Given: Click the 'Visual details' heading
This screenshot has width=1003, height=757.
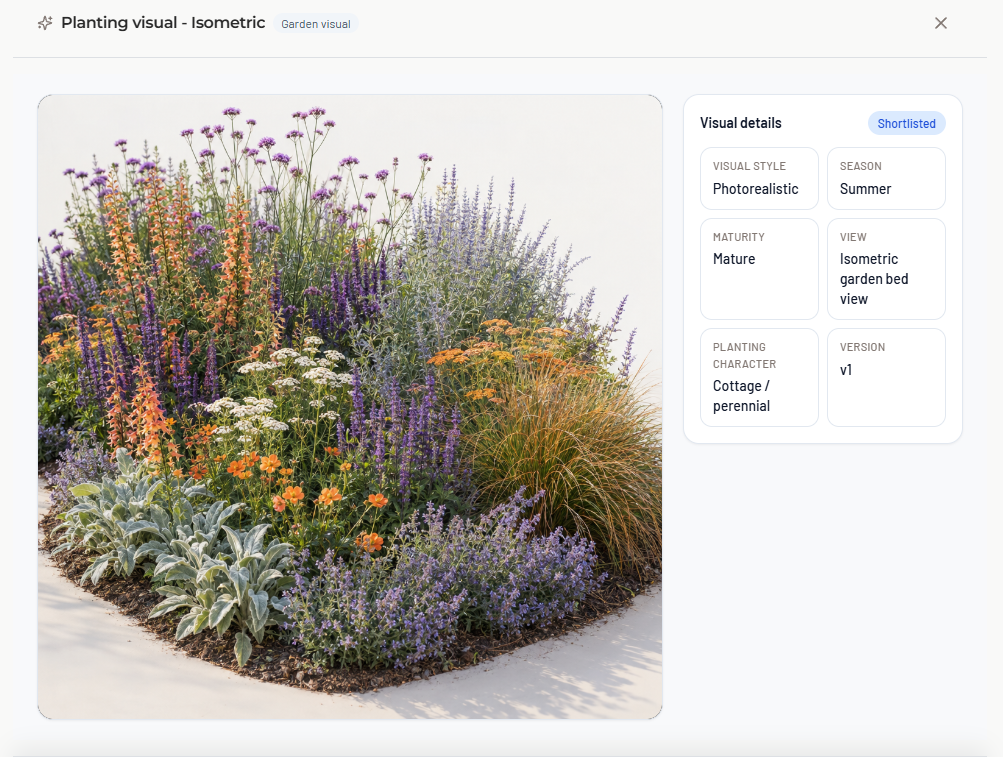Looking at the screenshot, I should (741, 123).
